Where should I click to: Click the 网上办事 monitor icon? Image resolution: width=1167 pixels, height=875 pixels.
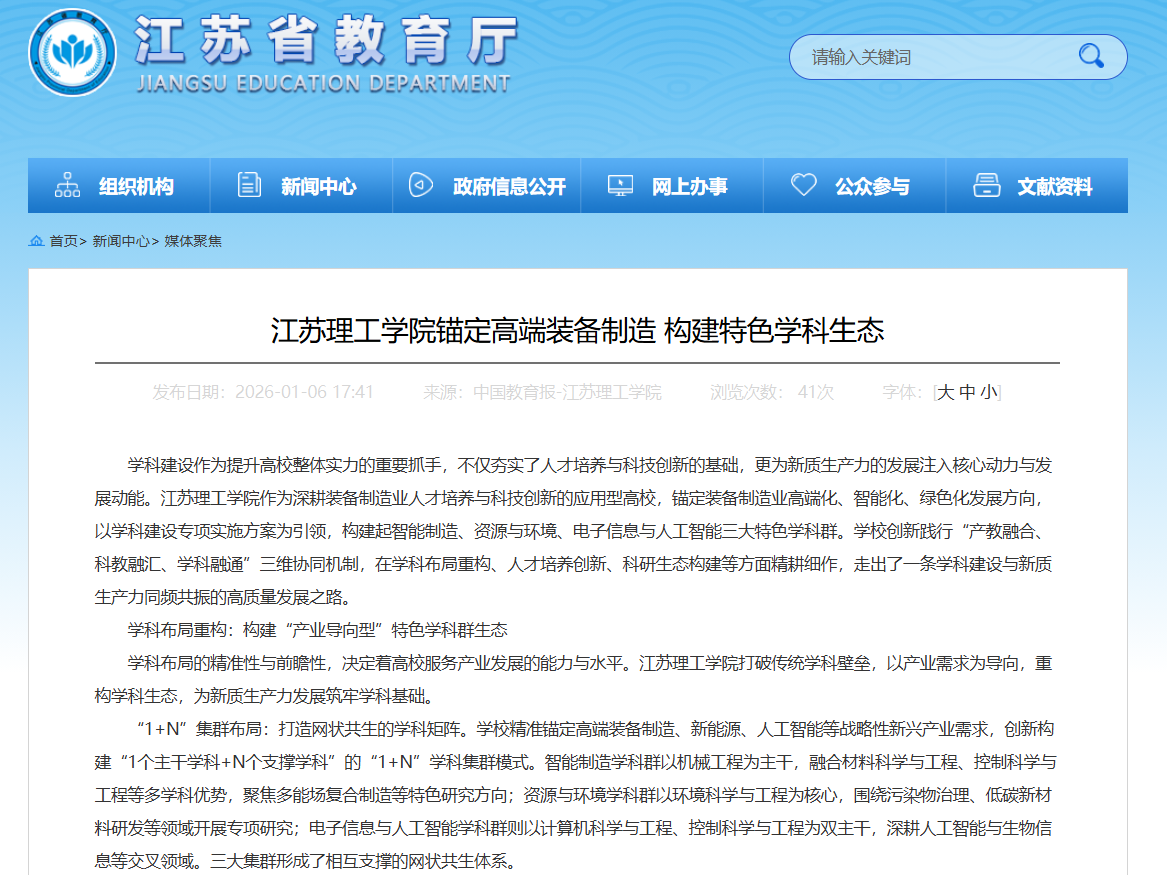pos(620,185)
